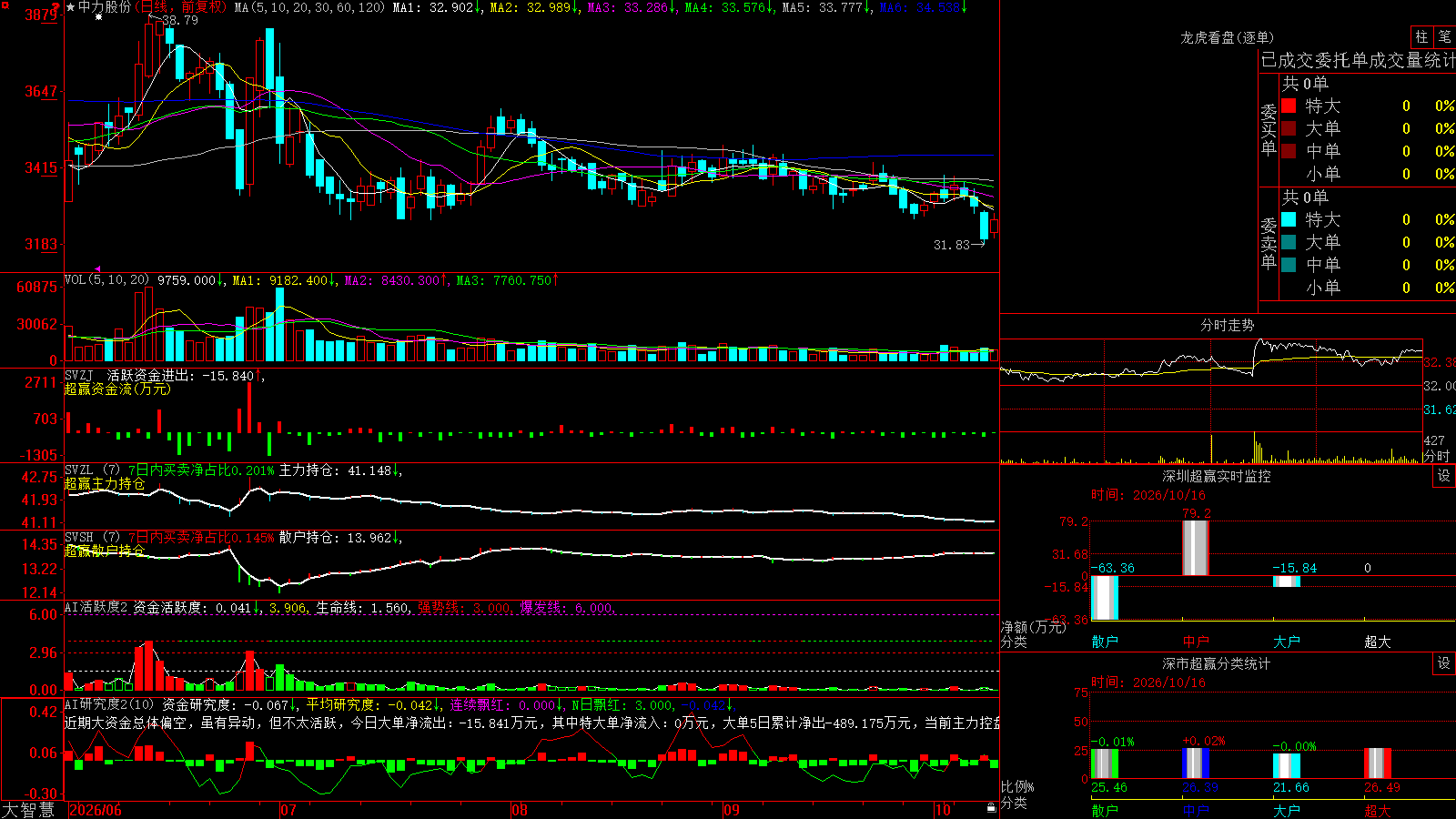Click the 委买单 vertical label
The height and width of the screenshot is (819, 1456).
[1269, 130]
